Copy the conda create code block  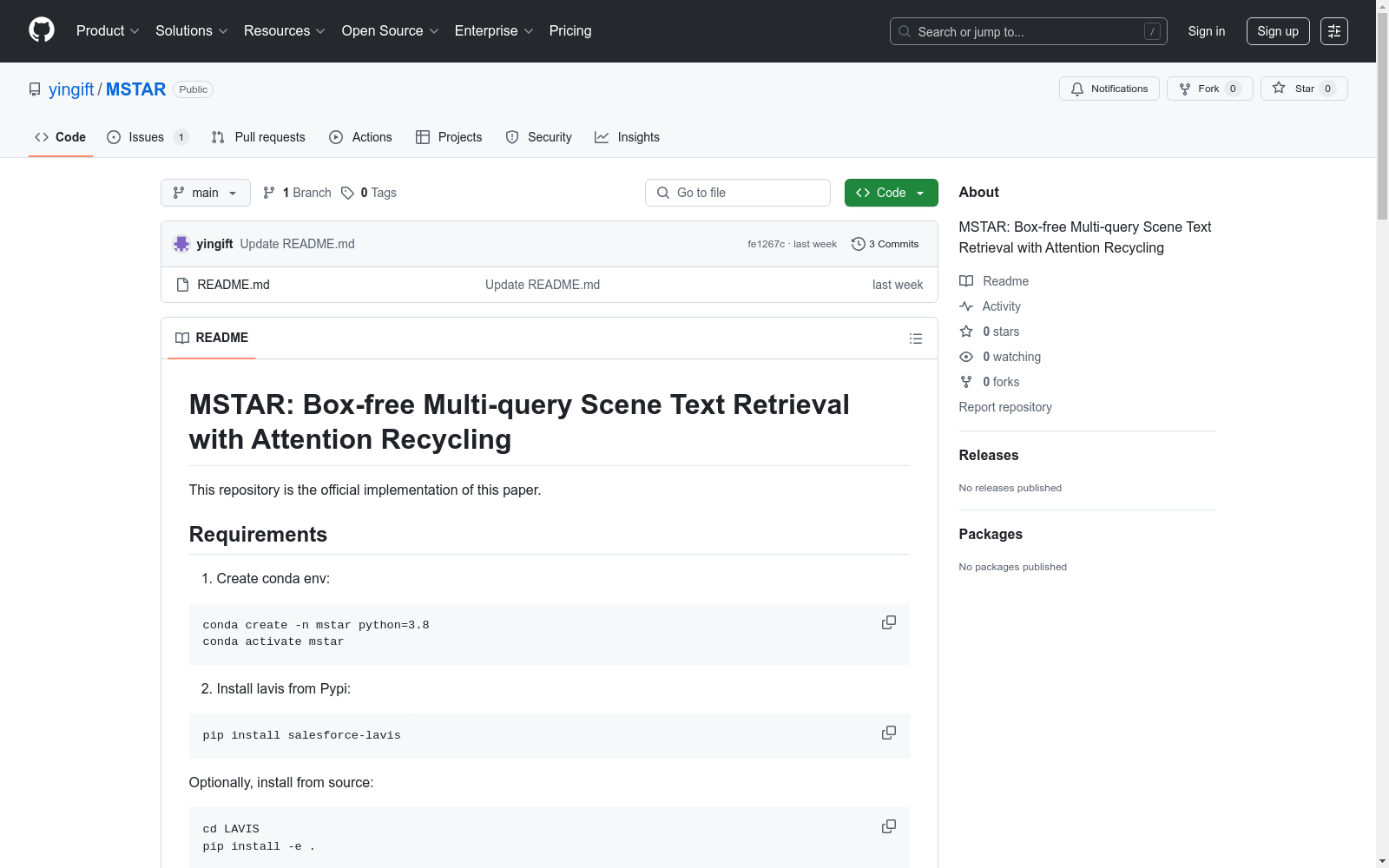889,622
